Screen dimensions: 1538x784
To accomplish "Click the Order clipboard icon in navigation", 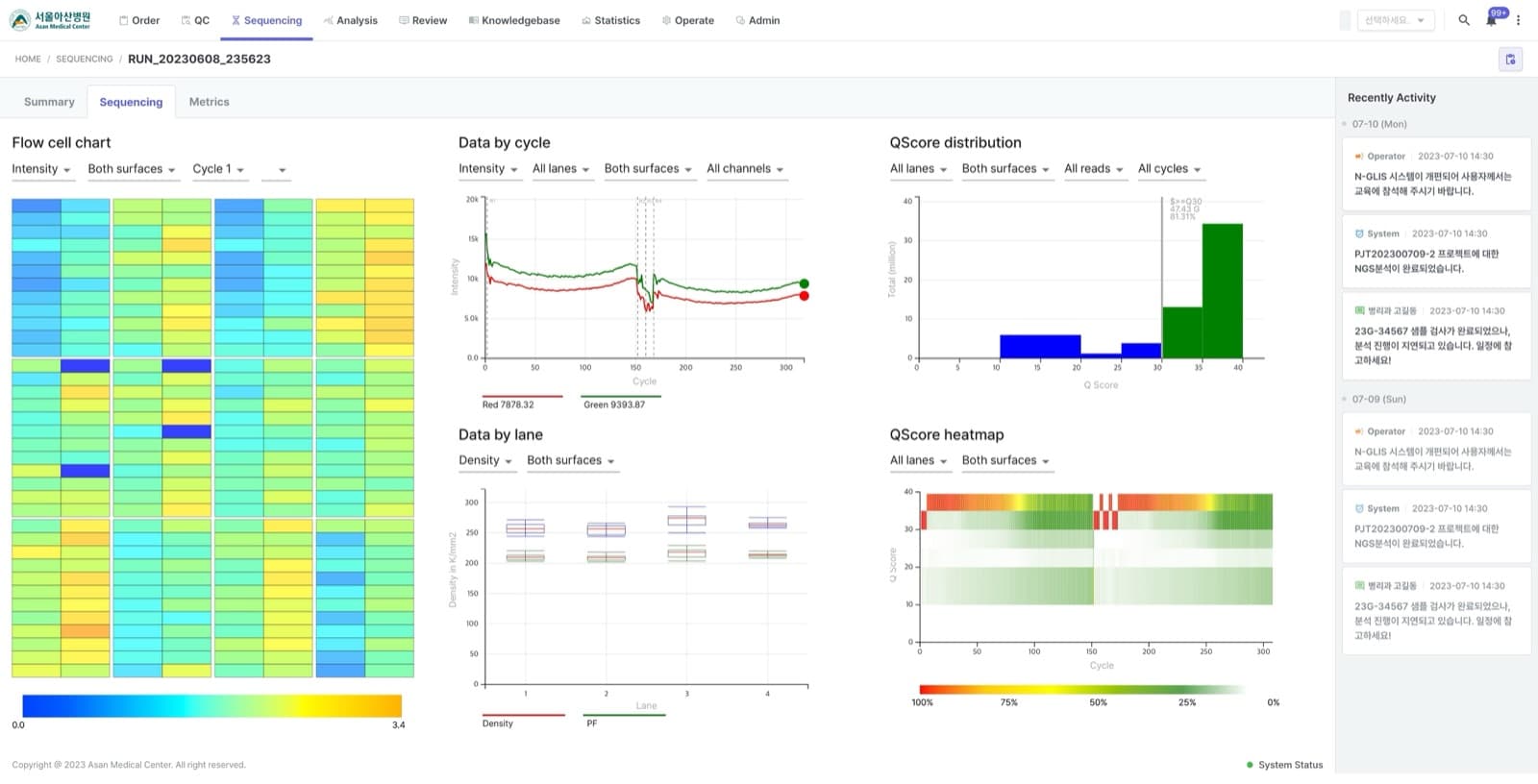I will [x=123, y=20].
